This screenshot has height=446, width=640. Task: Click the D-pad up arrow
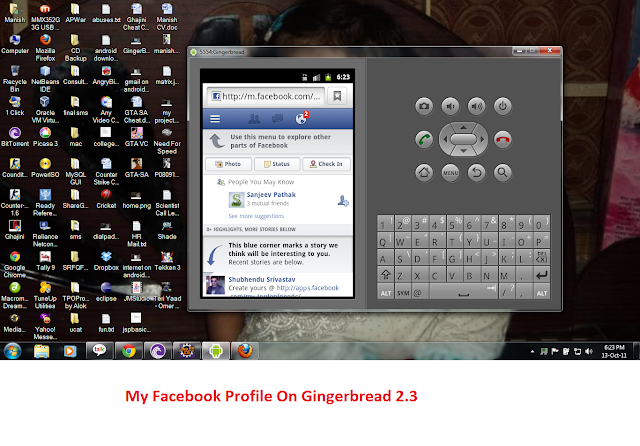click(x=463, y=127)
